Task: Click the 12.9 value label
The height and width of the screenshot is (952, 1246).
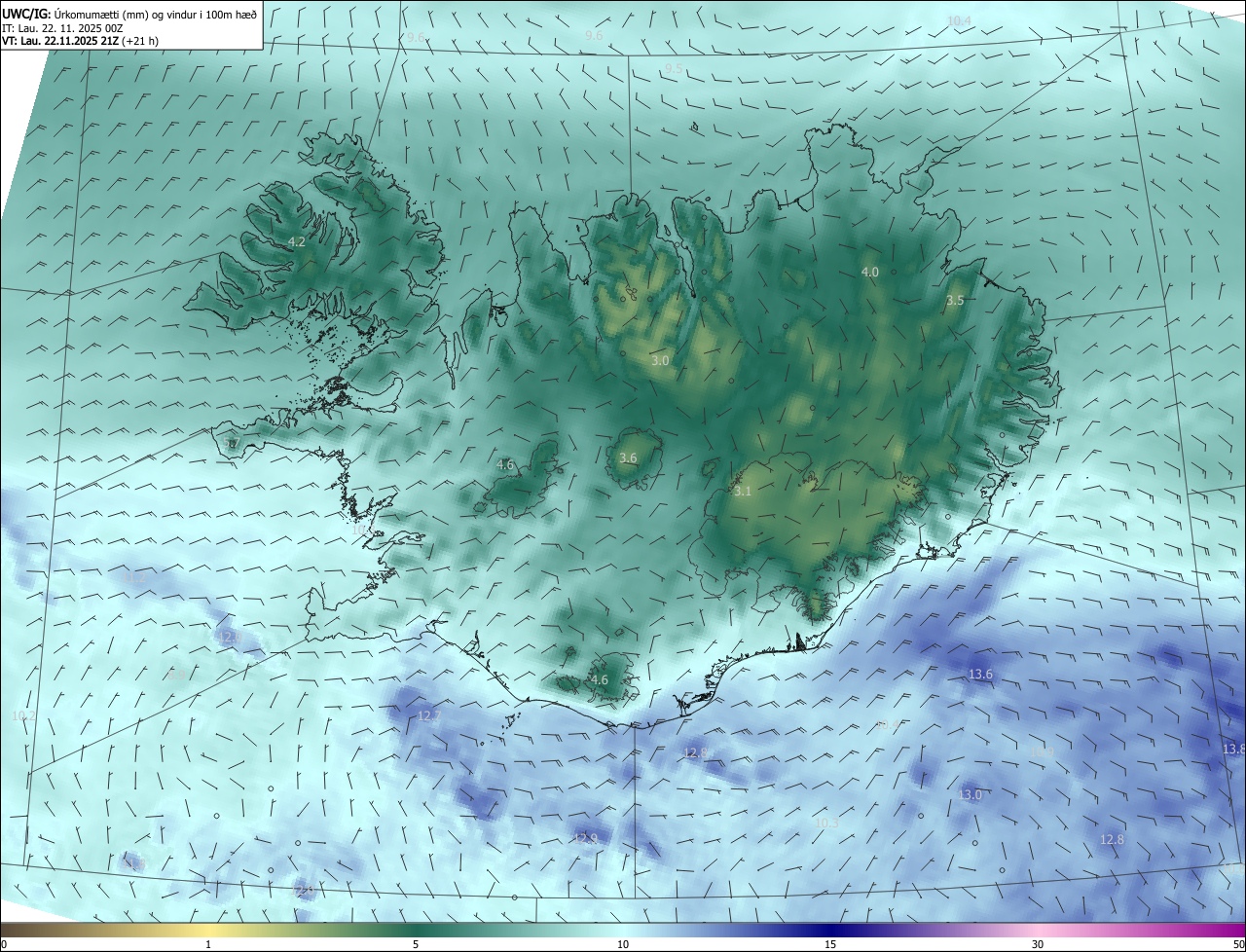Action: pyautogui.click(x=586, y=838)
